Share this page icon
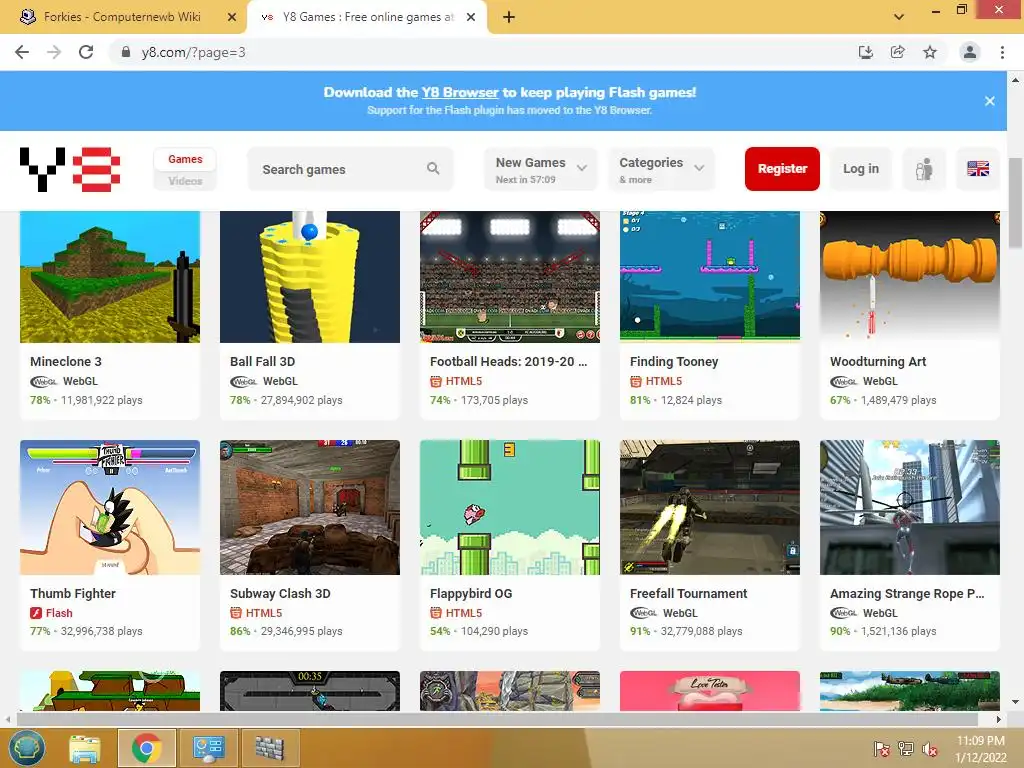 (898, 52)
